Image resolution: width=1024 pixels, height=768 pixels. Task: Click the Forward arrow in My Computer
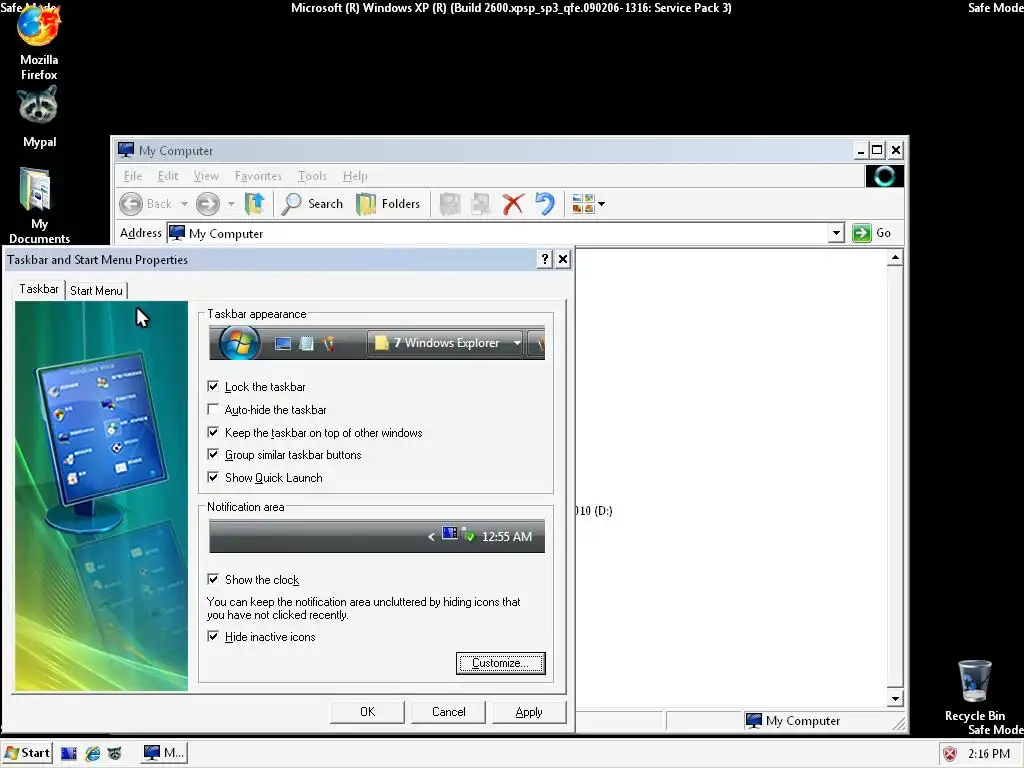click(x=208, y=204)
